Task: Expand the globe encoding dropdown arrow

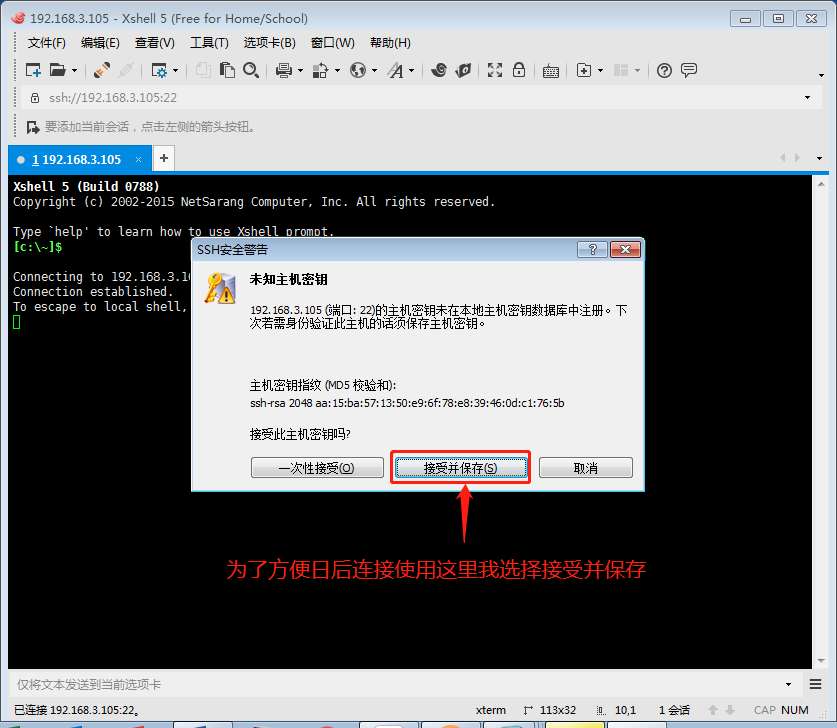Action: [x=374, y=70]
